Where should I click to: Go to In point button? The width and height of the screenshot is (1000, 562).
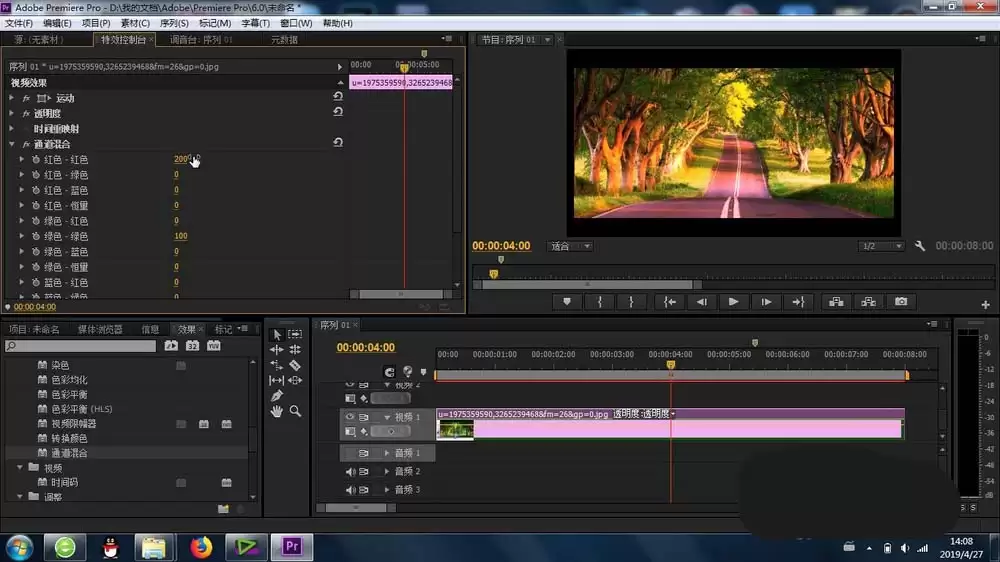(670, 302)
